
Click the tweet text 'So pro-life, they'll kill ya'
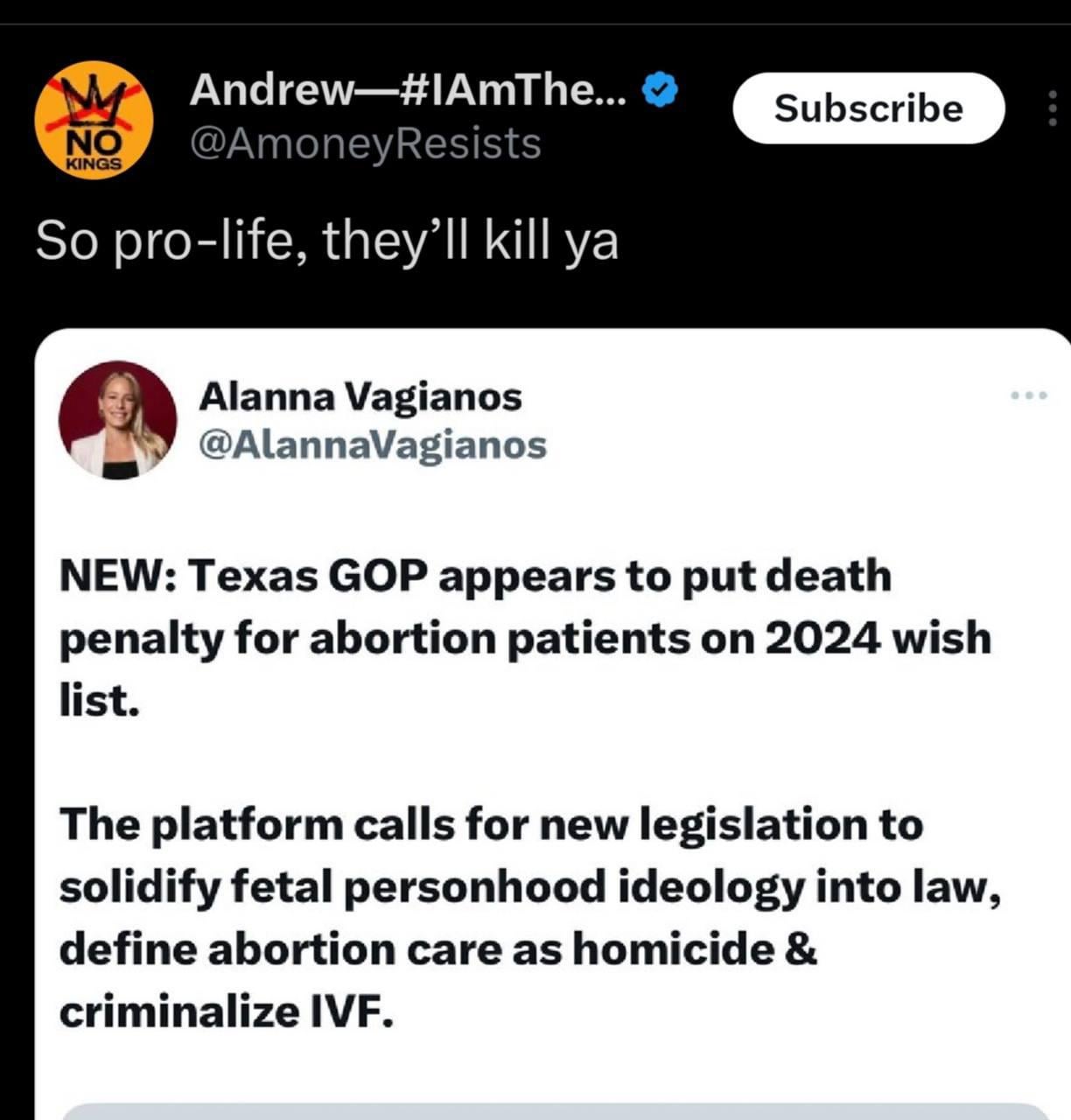(x=327, y=241)
